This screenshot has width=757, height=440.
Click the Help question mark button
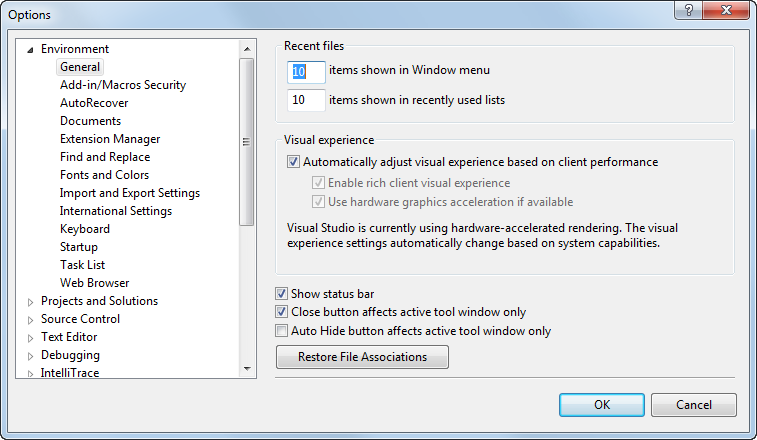pos(688,11)
